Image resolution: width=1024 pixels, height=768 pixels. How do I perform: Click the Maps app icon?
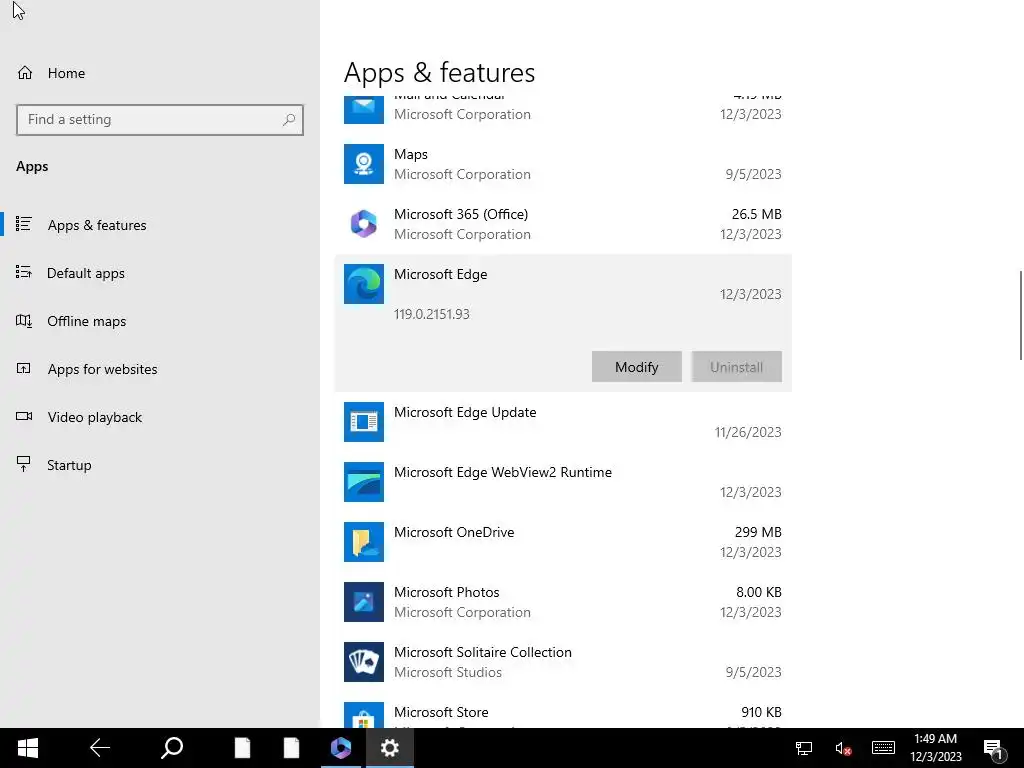click(364, 164)
